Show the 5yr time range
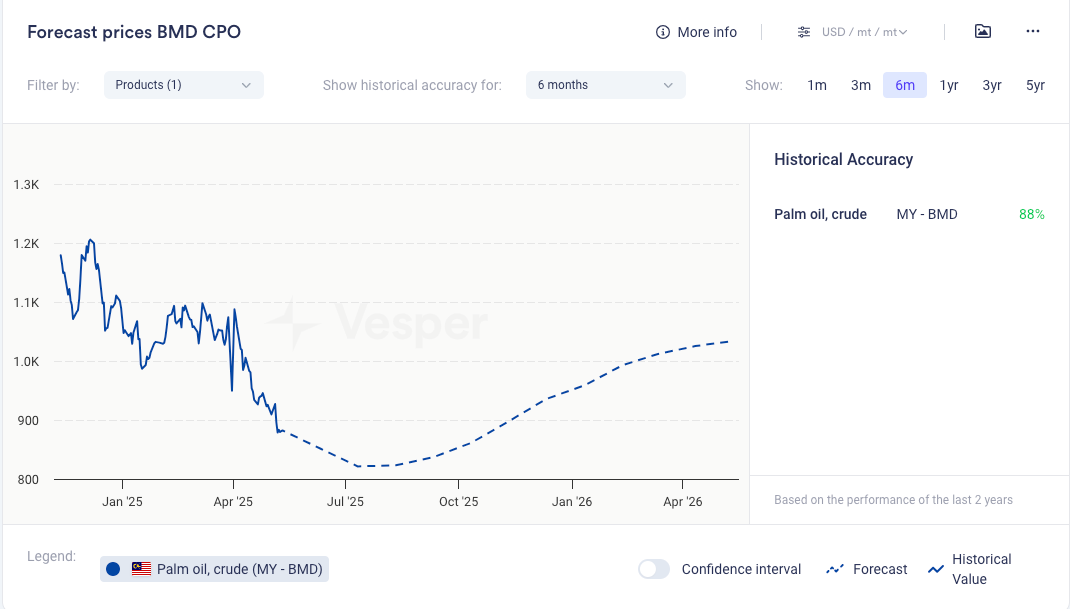 [x=1035, y=85]
